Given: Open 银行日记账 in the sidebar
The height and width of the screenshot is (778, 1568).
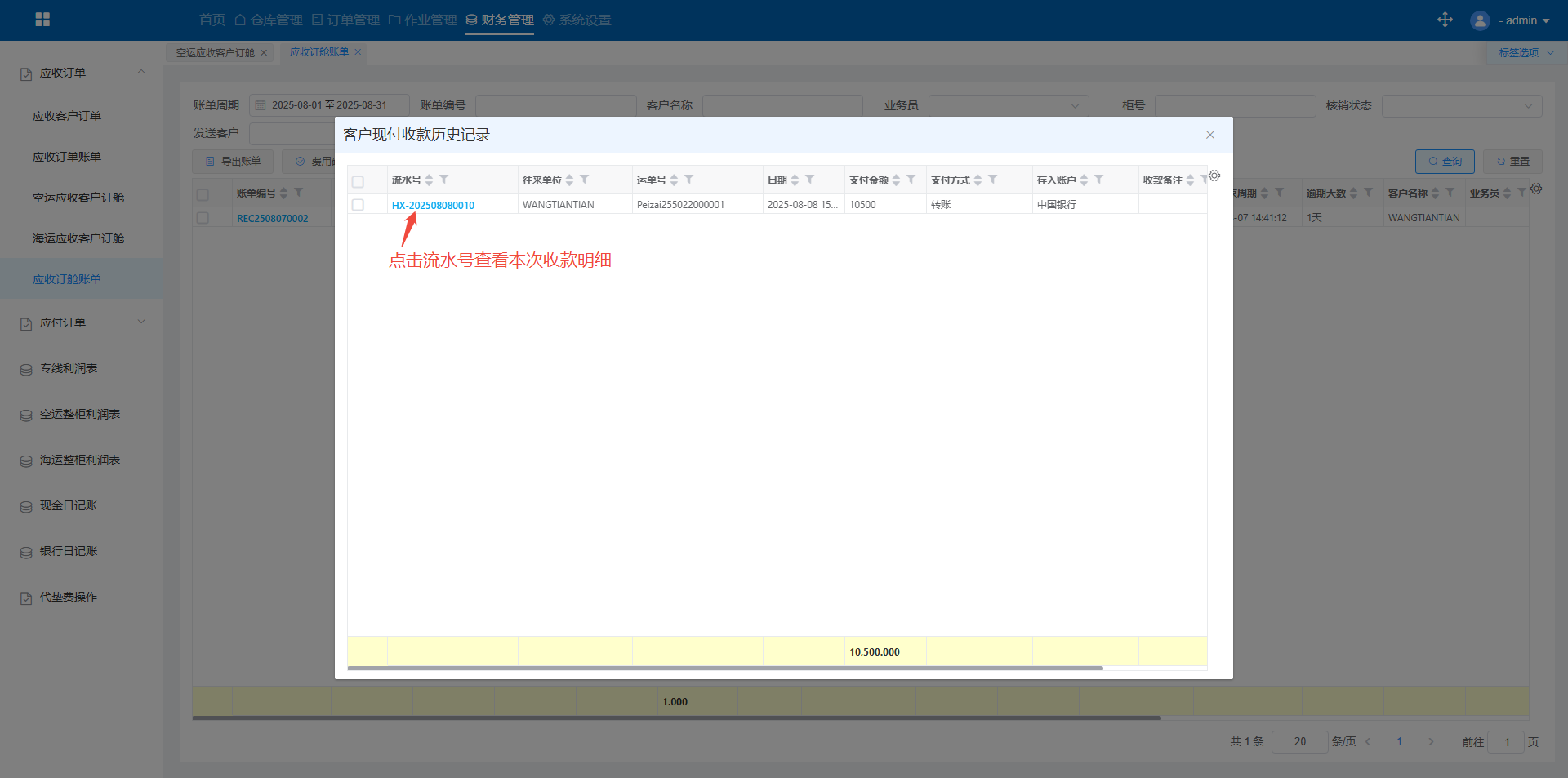Looking at the screenshot, I should tap(69, 551).
